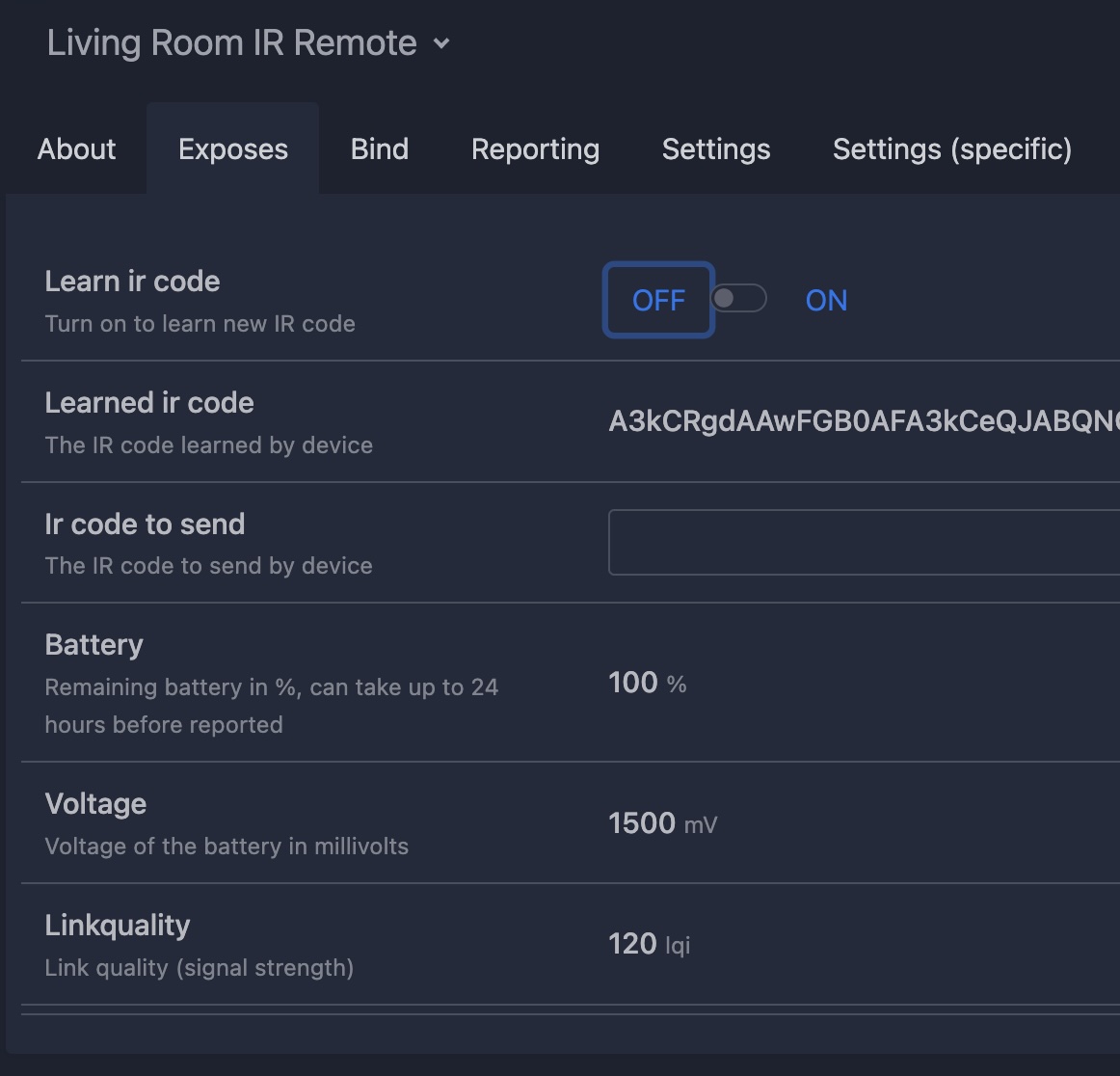1120x1076 pixels.
Task: Click the Ir code to send input field
Action: pyautogui.click(x=864, y=543)
